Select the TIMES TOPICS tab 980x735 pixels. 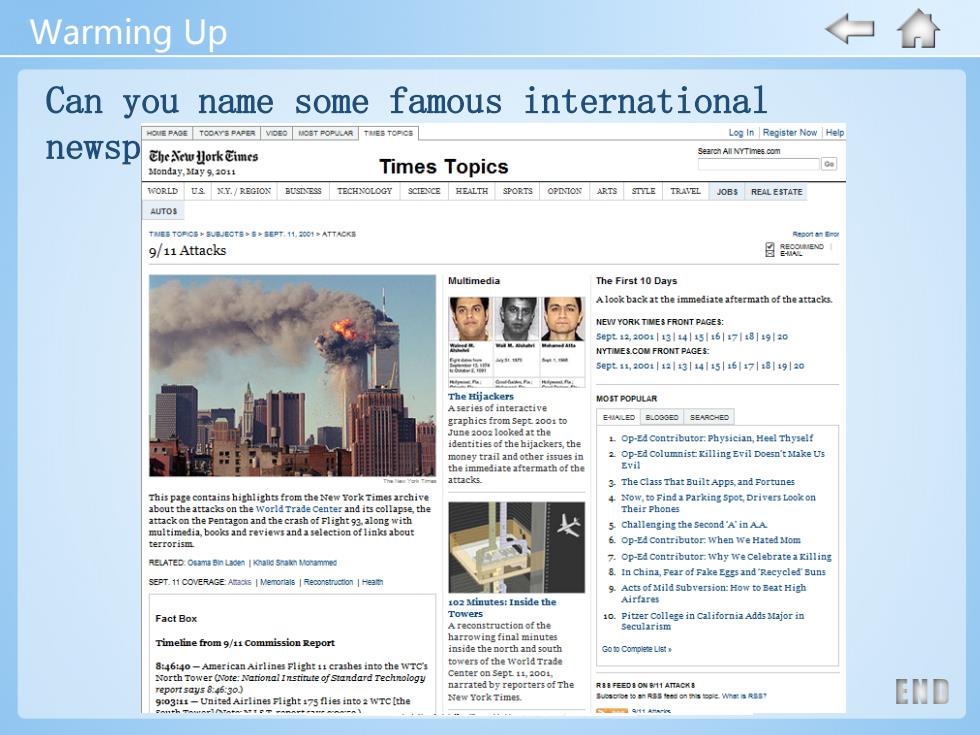(388, 133)
